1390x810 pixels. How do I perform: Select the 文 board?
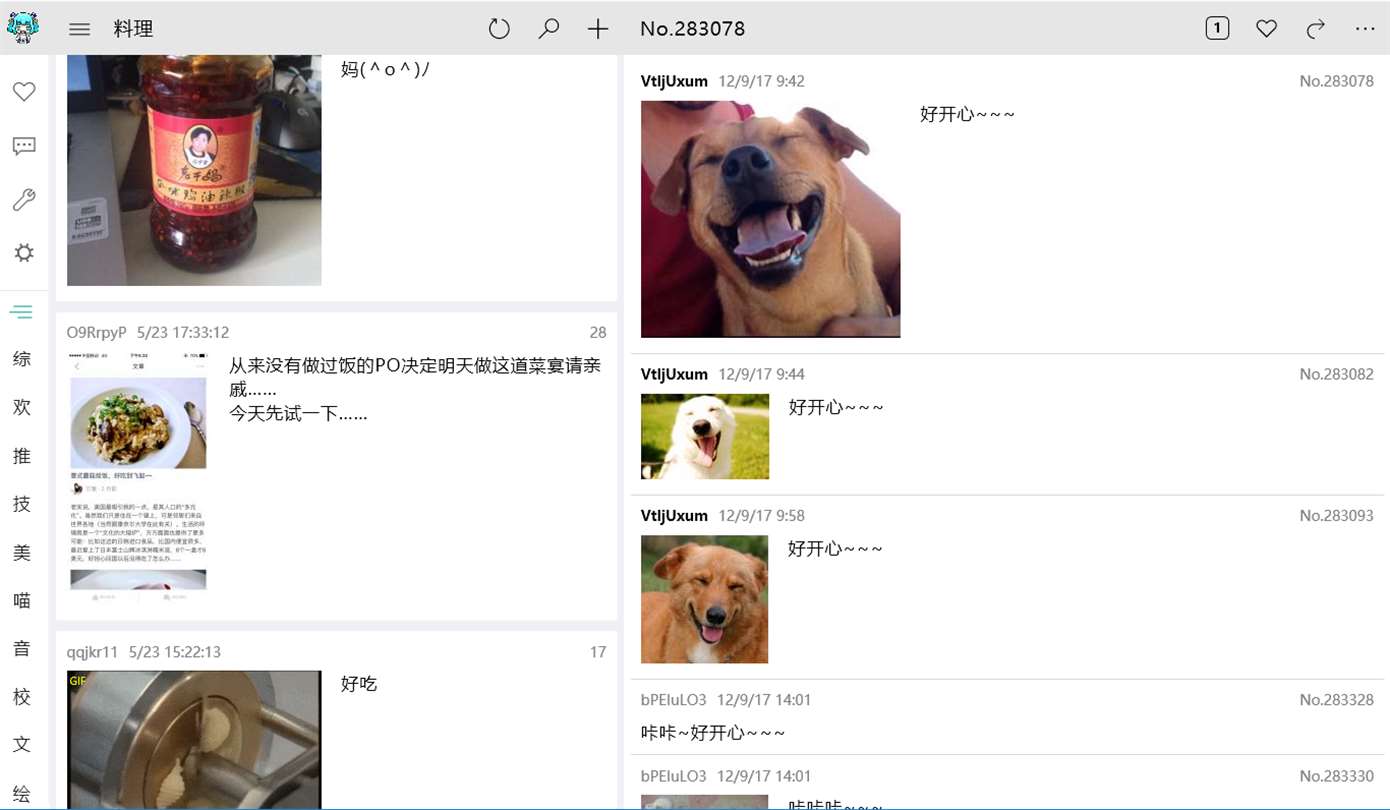coord(22,745)
